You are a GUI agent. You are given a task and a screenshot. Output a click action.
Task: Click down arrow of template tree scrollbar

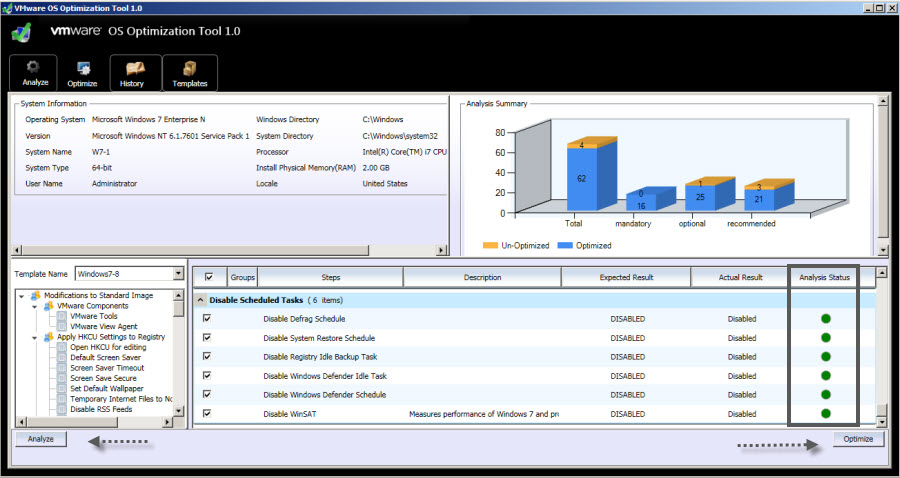click(x=179, y=411)
